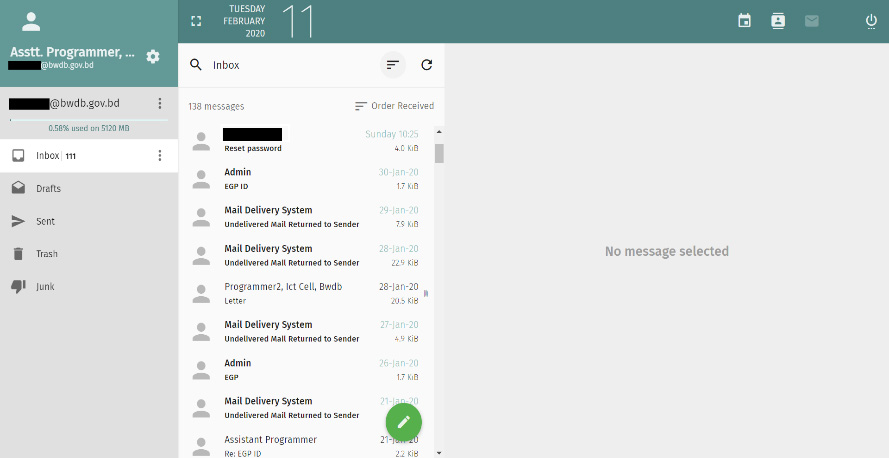
Task: Open the Sent folder
Action: coord(45,221)
